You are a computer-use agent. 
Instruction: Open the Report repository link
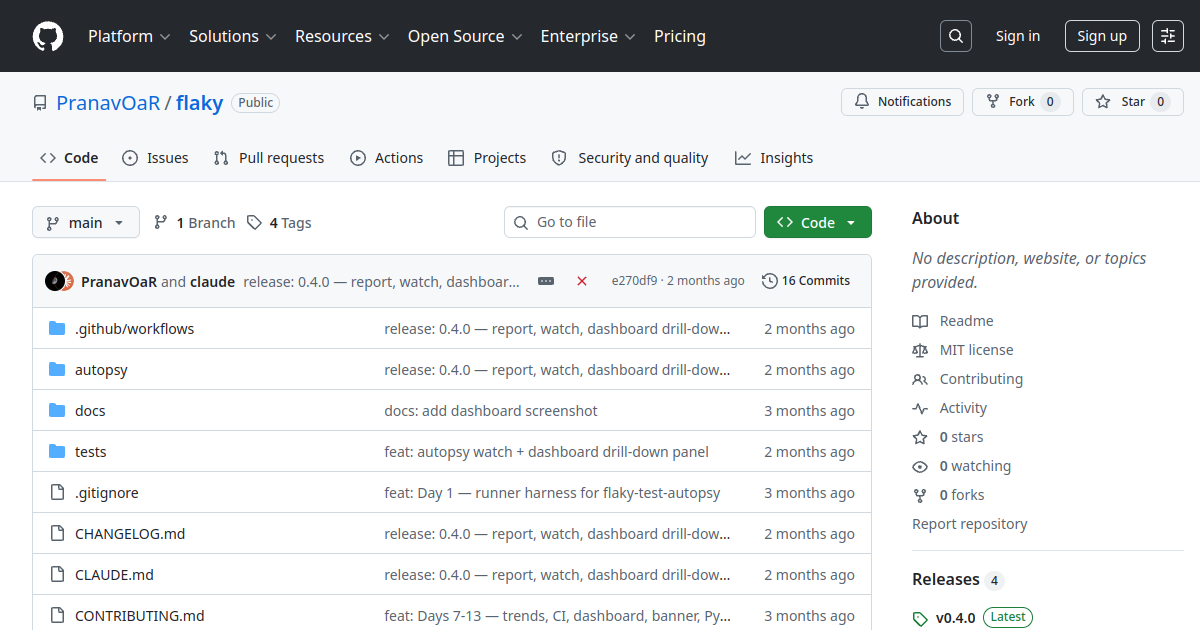[970, 524]
